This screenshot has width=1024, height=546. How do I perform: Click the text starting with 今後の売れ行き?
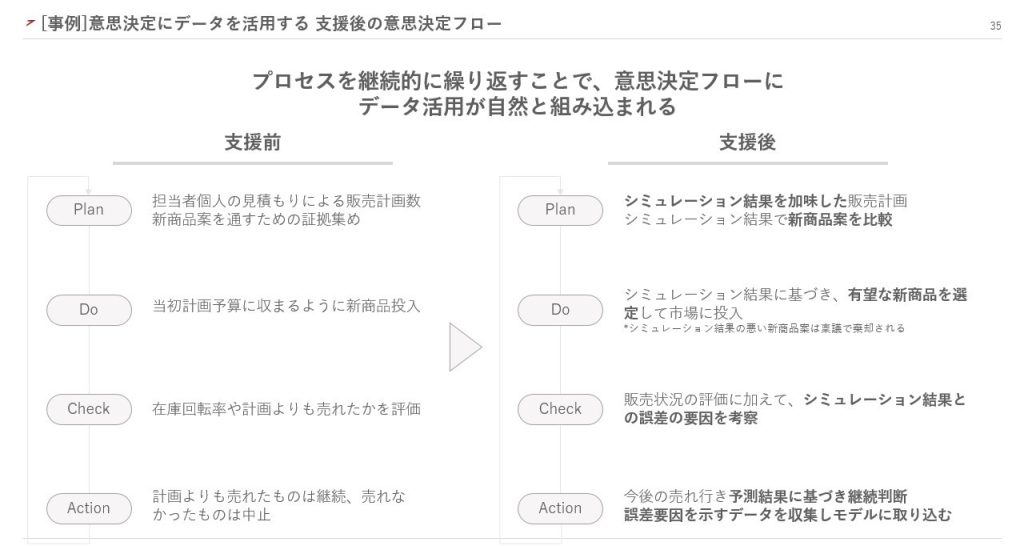point(766,496)
